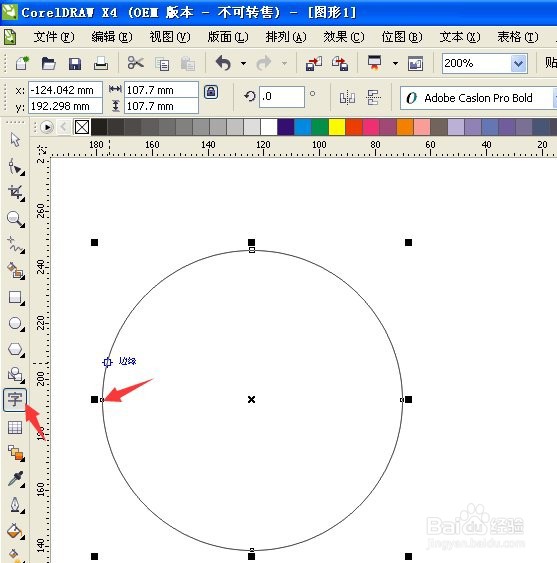The width and height of the screenshot is (557, 563).
Task: Activate the Zoom magnifier tool
Action: tap(16, 219)
